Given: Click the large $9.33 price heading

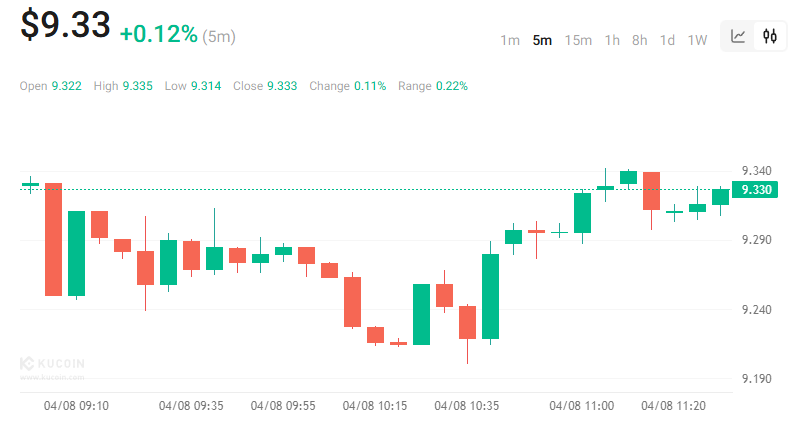Looking at the screenshot, I should [66, 26].
